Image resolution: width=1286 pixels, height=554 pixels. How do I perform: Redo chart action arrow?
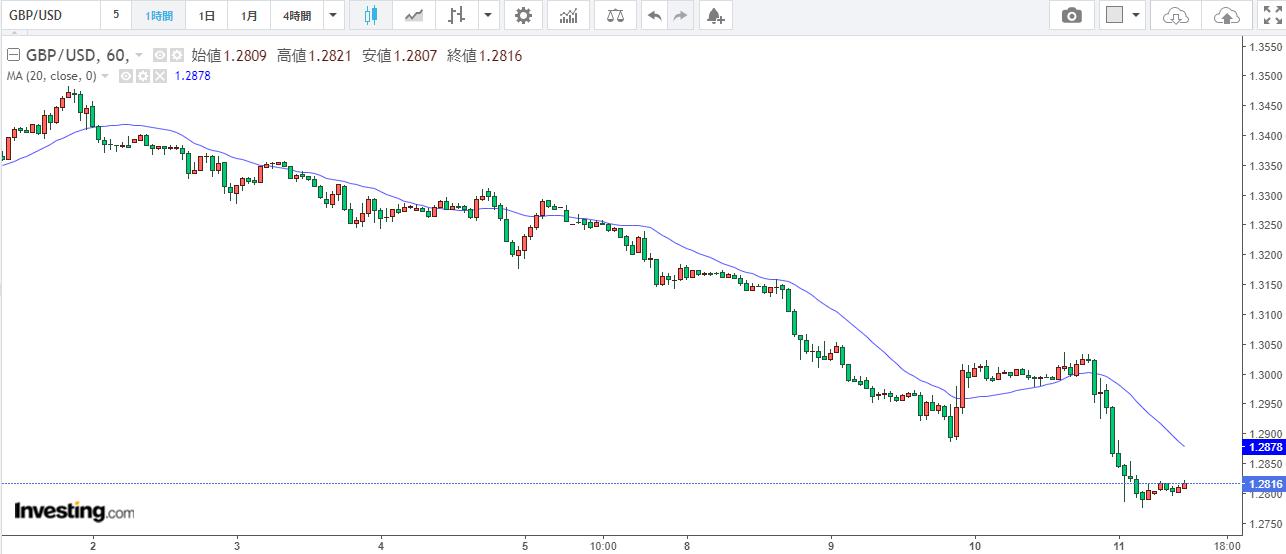point(681,16)
